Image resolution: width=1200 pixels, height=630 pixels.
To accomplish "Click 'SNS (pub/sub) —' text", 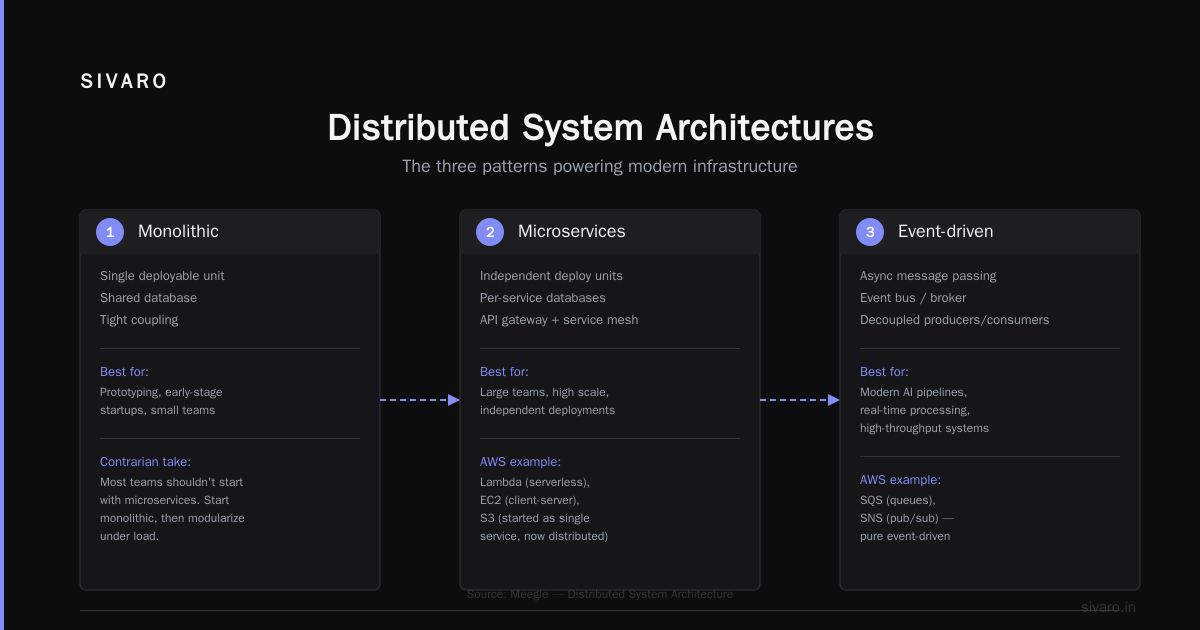I will [907, 518].
